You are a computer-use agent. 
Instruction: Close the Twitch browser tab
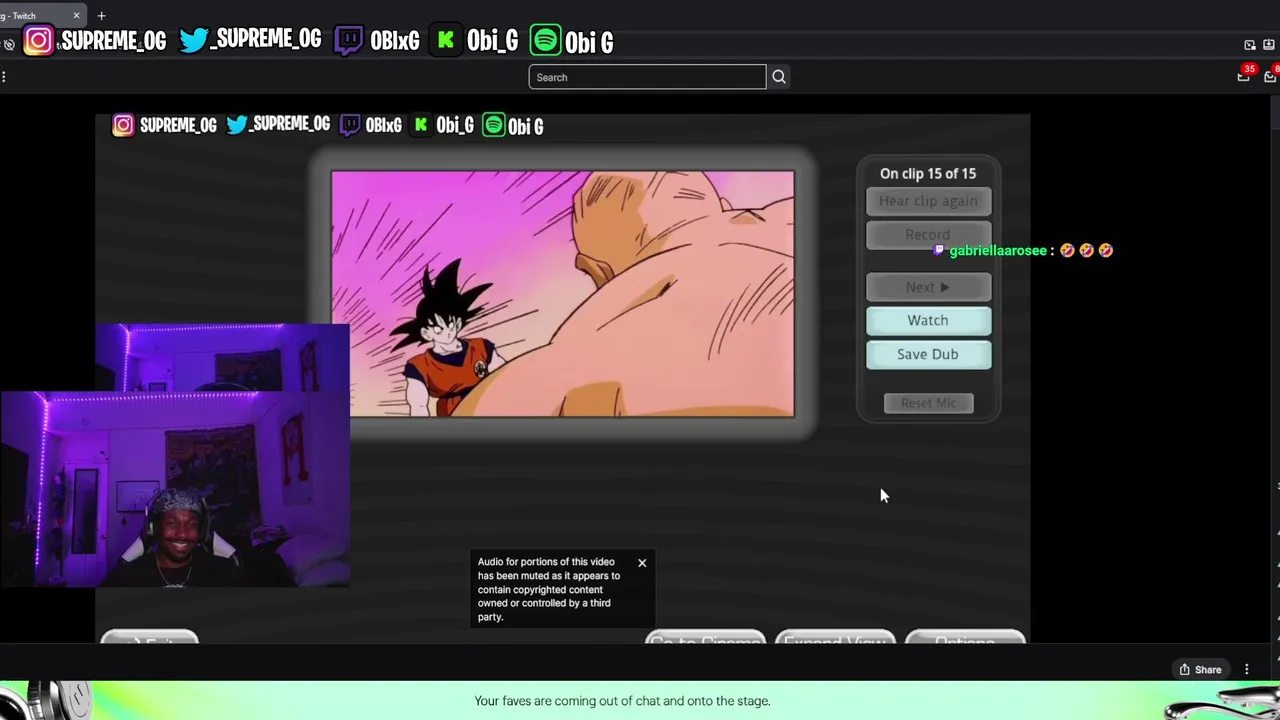tap(76, 15)
